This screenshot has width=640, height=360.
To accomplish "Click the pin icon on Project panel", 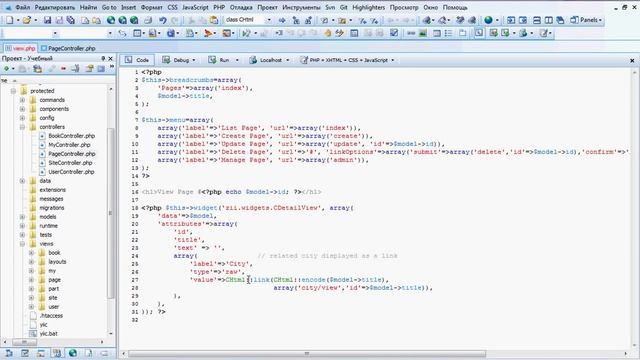I will tap(103, 59).
